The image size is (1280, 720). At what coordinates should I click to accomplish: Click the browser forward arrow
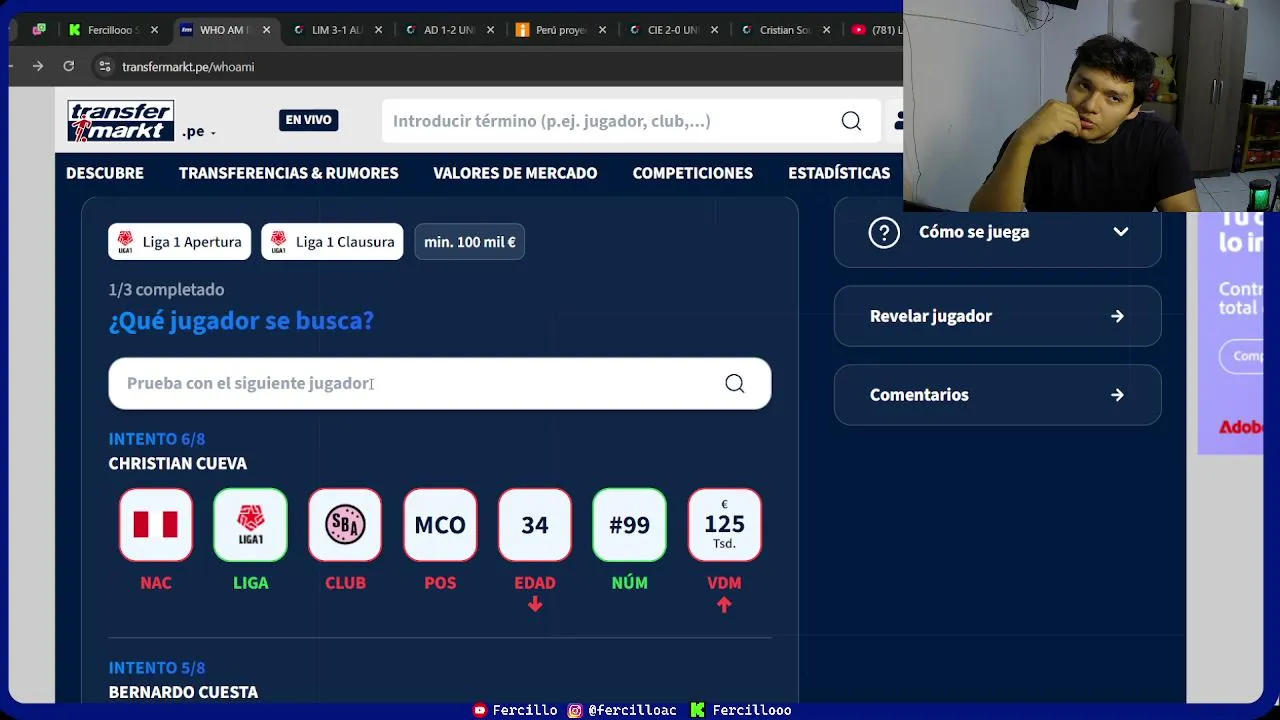click(38, 66)
